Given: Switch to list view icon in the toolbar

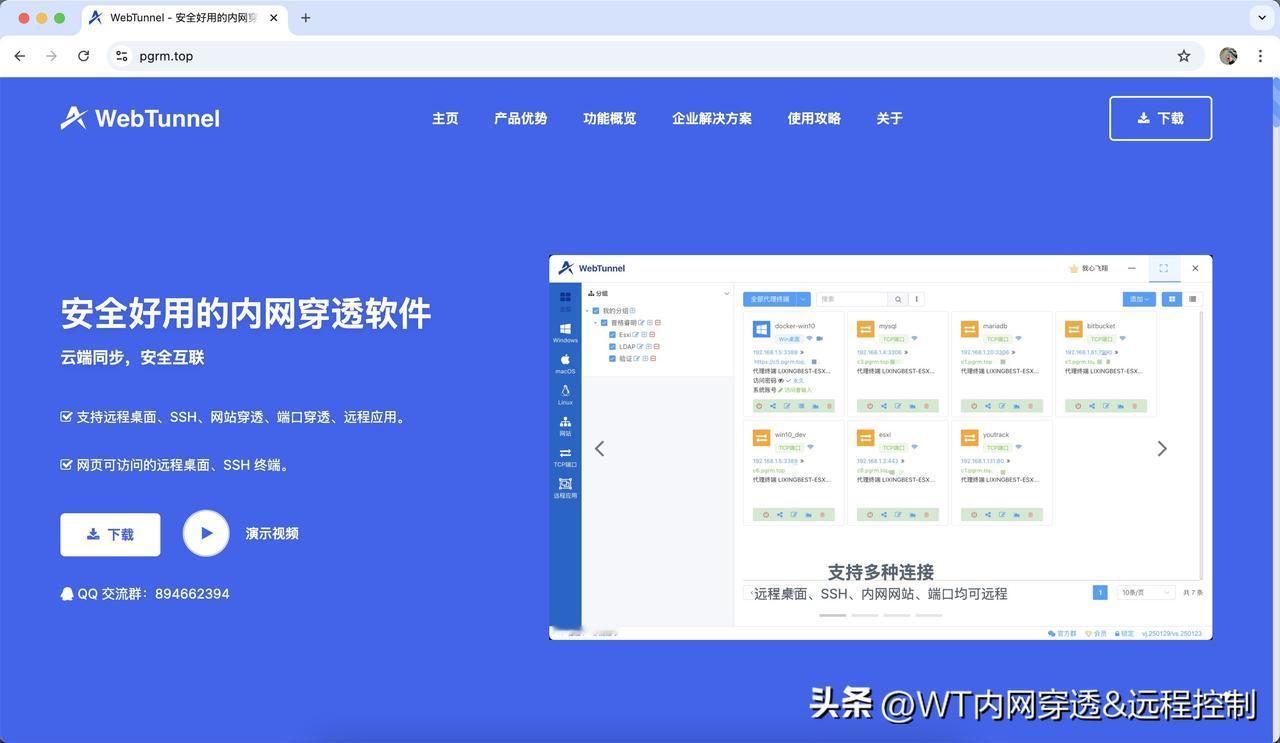Looking at the screenshot, I should (1192, 299).
